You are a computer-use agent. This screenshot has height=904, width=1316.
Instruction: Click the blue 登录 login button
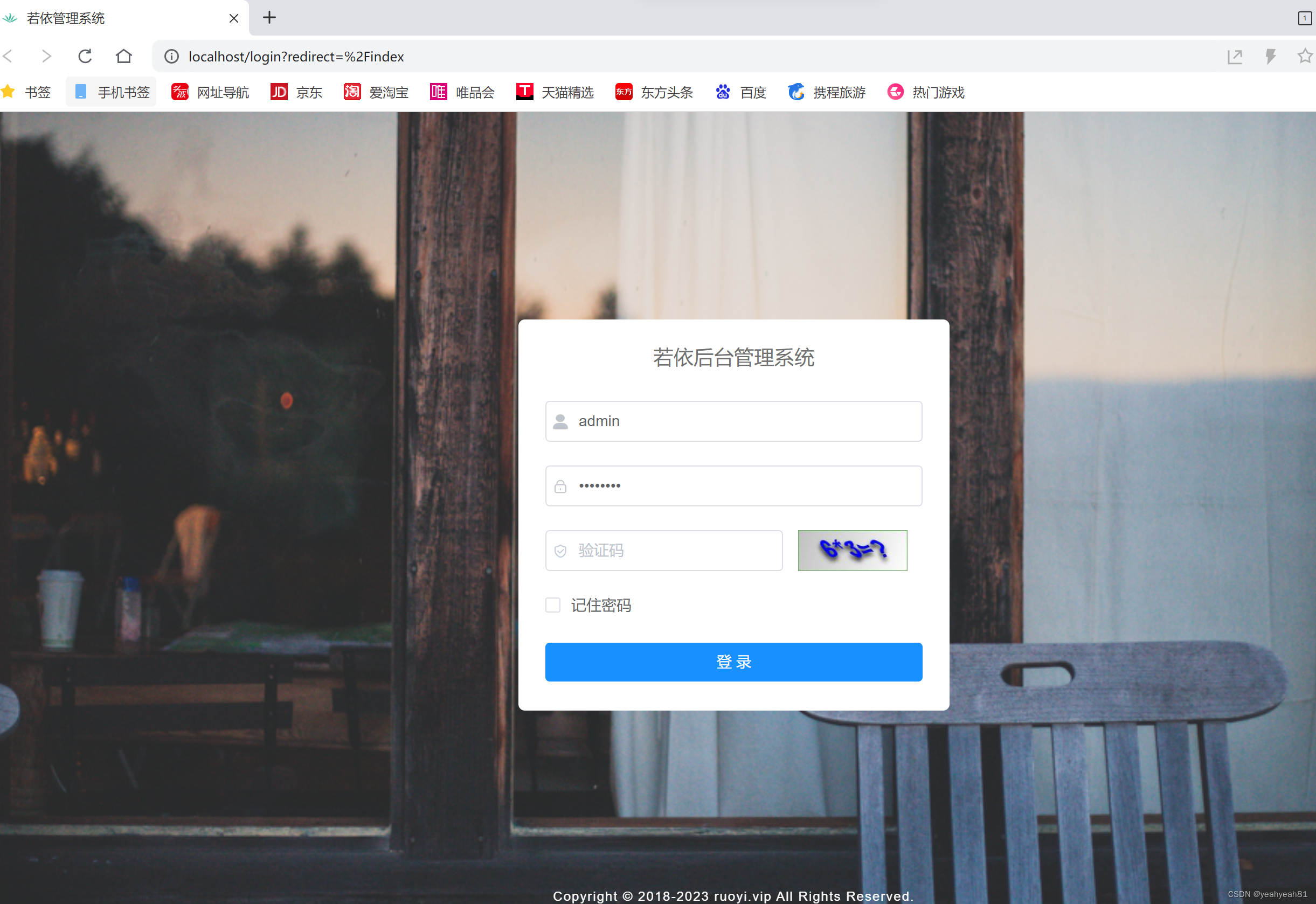click(x=733, y=662)
